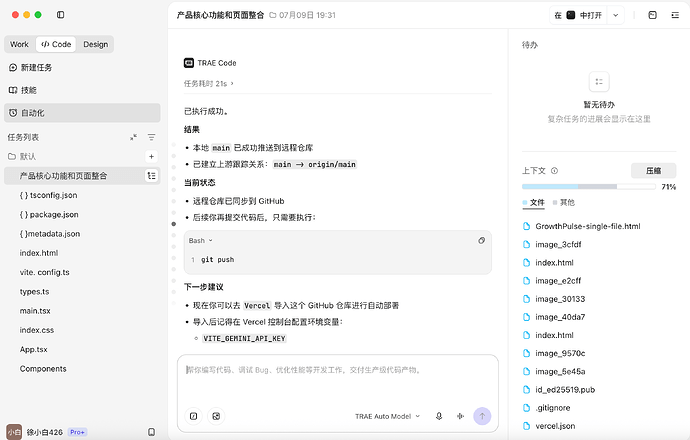Open the Bash language dropdown
690x440 pixels.
(201, 241)
